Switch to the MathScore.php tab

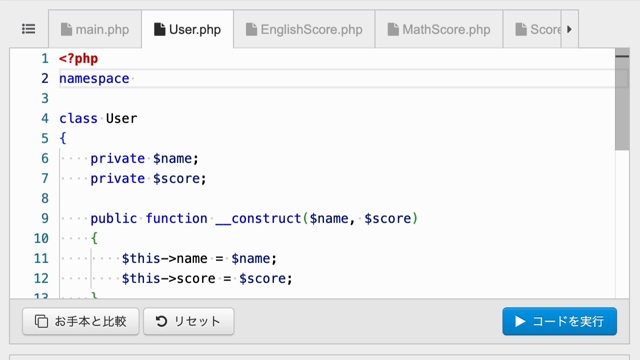tap(439, 29)
